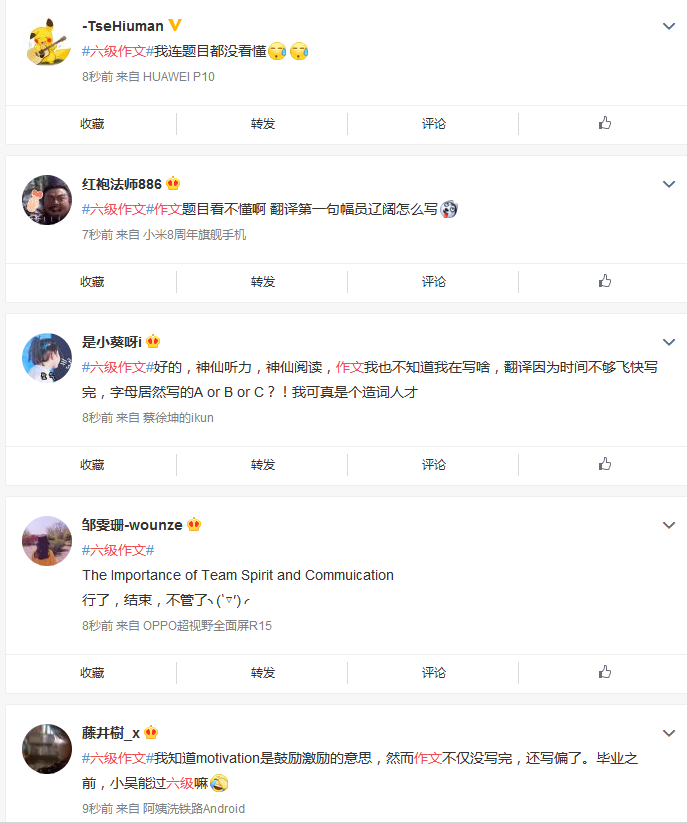Viewport: 687px width, 823px height.
Task: Give a thumbs-up to 是小葵呀i's post
Action: 604,464
